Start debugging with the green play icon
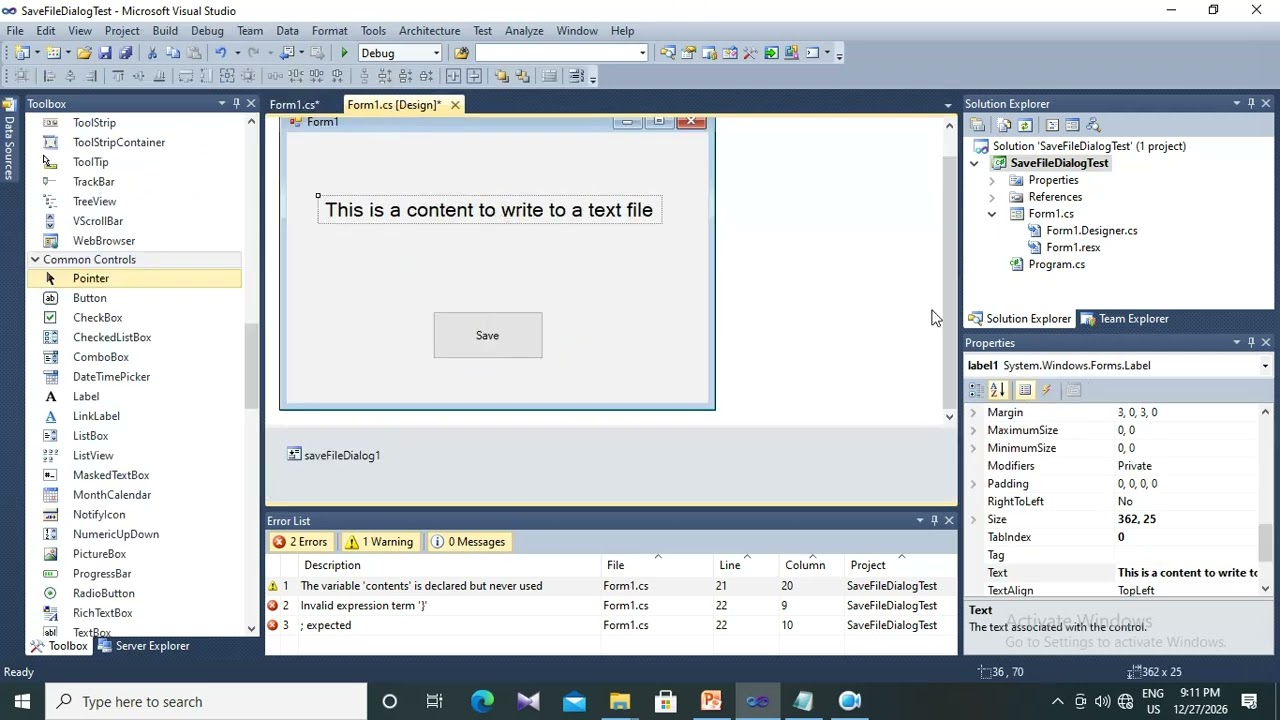Viewport: 1280px width, 720px height. [x=344, y=53]
